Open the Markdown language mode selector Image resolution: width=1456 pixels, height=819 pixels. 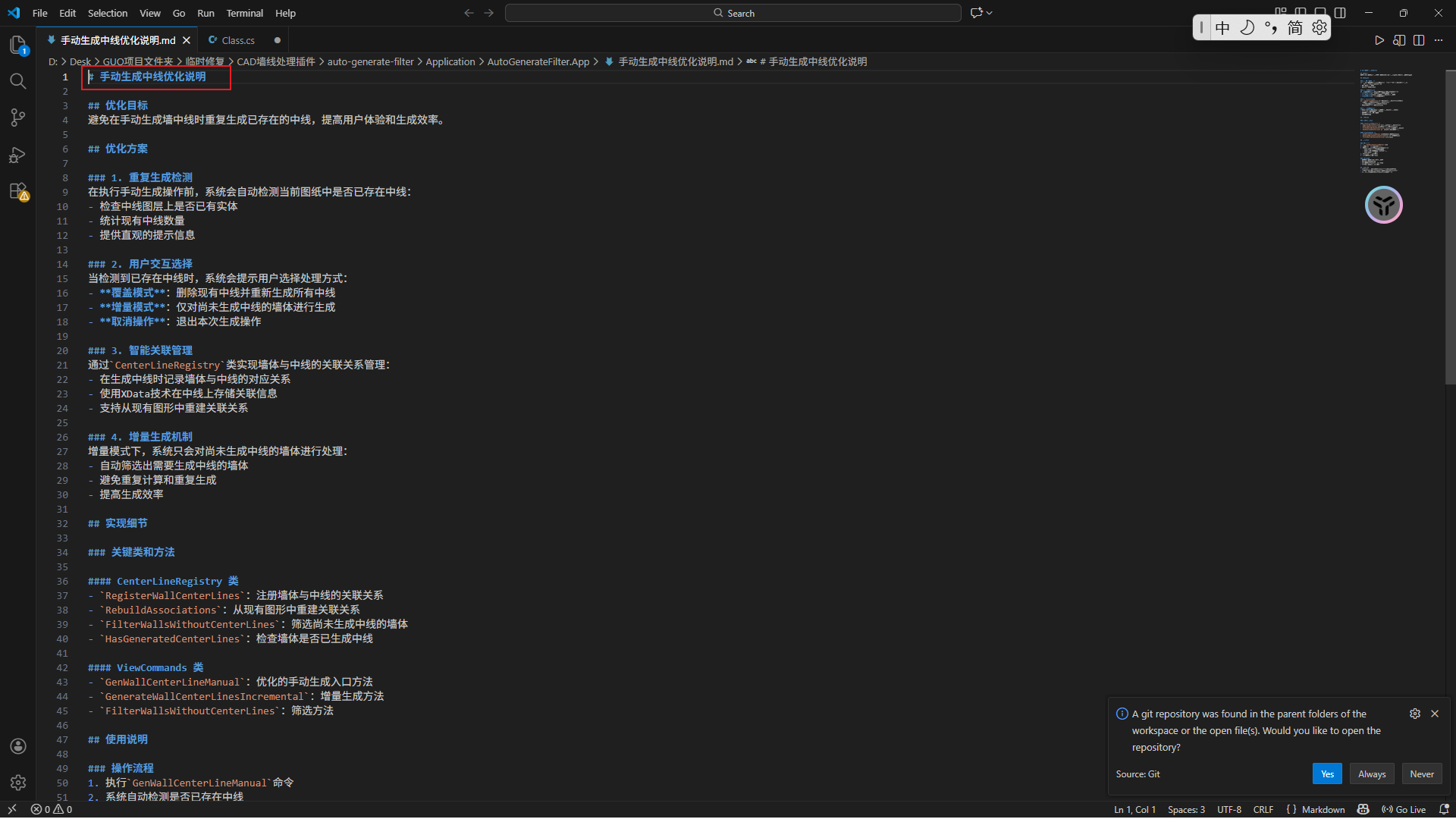(1323, 809)
